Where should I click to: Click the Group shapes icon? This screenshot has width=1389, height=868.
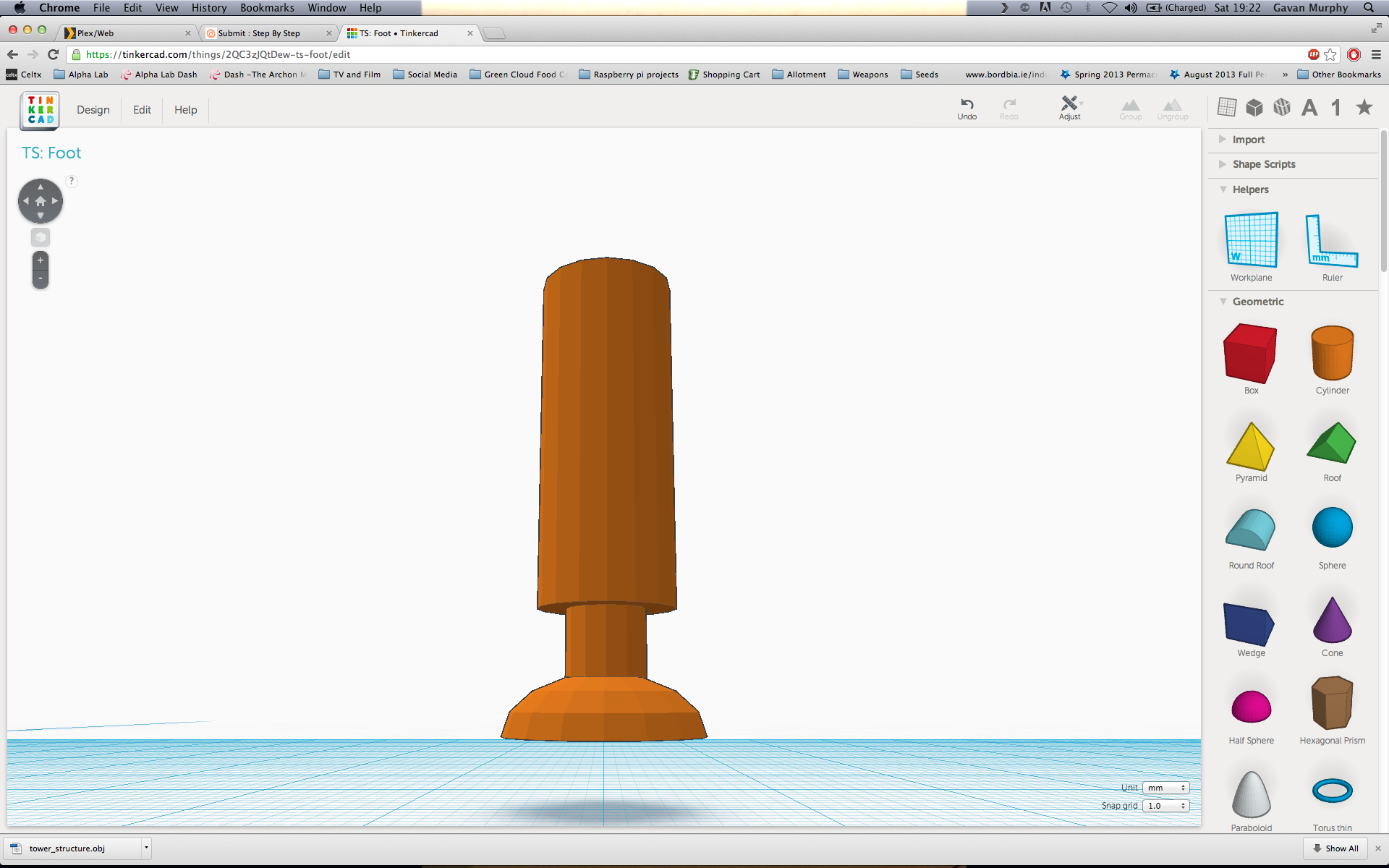(x=1131, y=106)
